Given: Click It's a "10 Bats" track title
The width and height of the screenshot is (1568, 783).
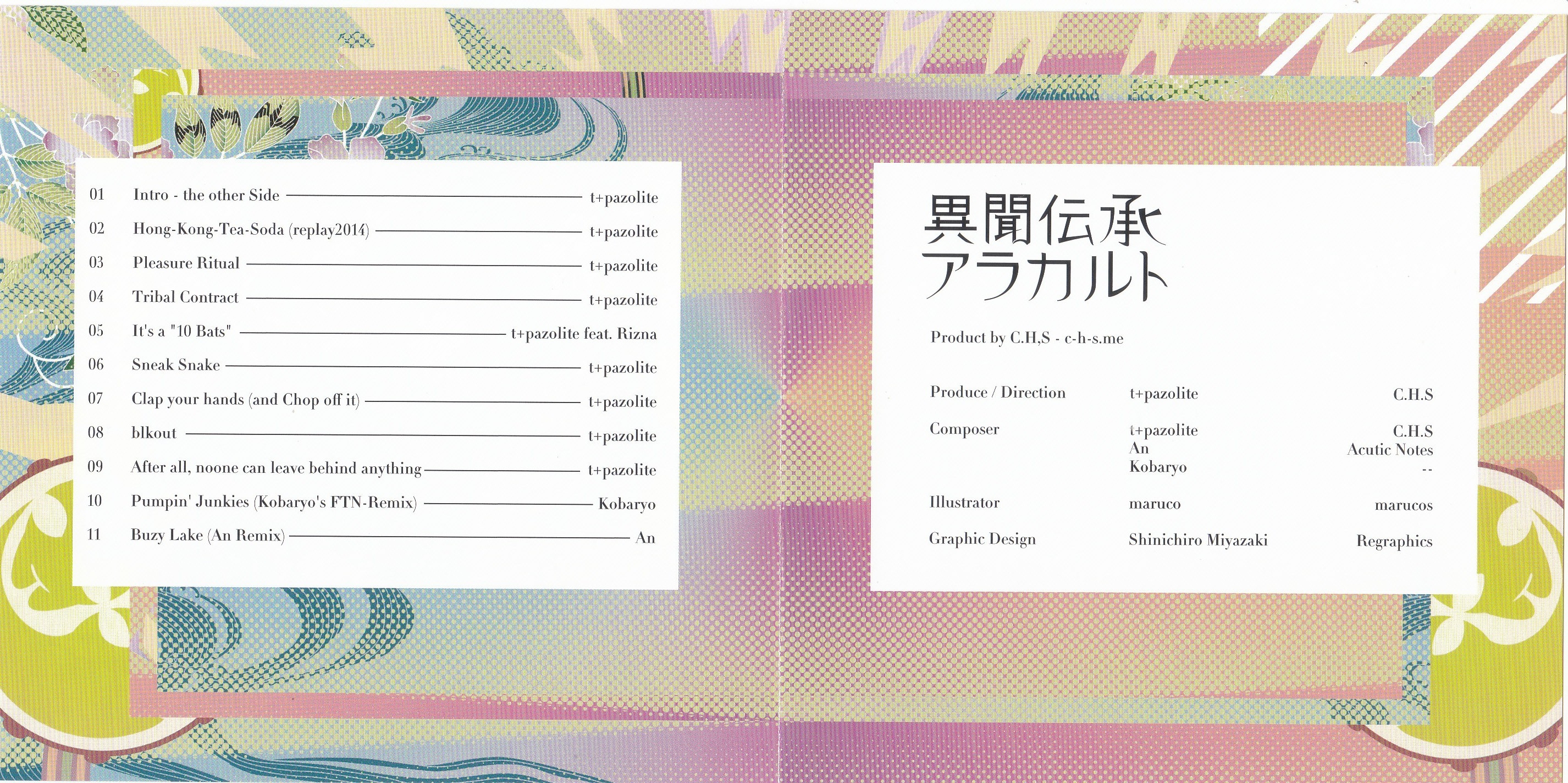Looking at the screenshot, I should click(x=182, y=331).
